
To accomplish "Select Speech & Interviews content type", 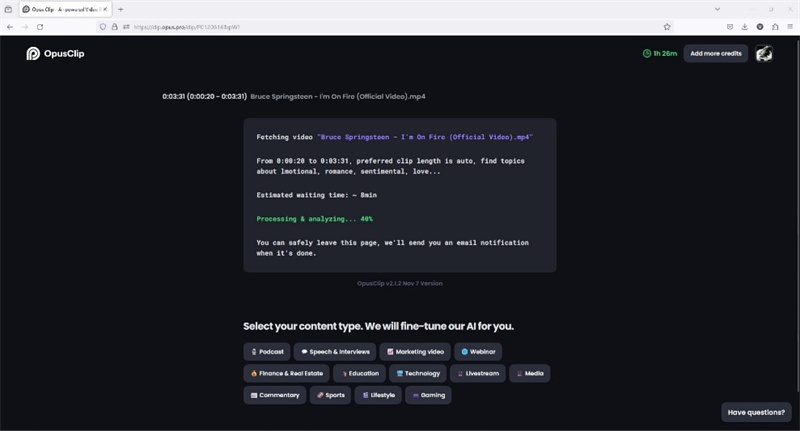I will (x=335, y=352).
